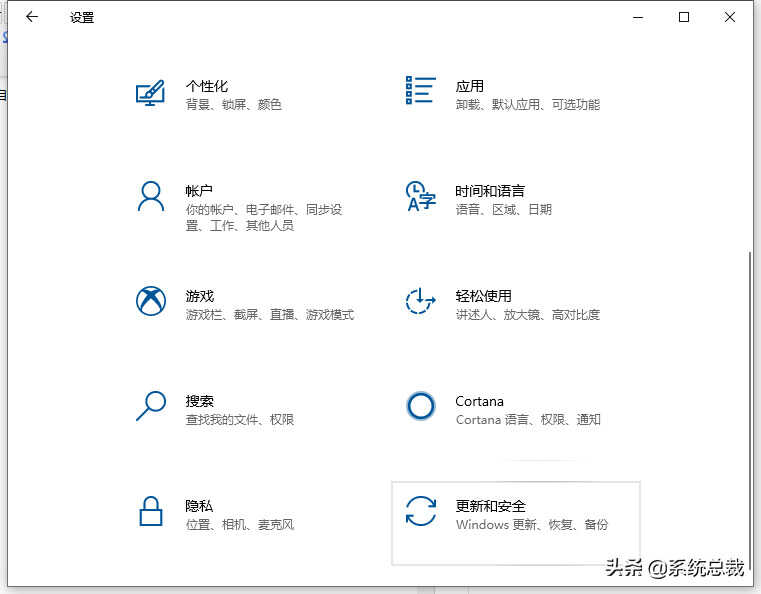Click description 语音、区域、日期
Viewport: 761px width, 594px height.
pos(504,209)
